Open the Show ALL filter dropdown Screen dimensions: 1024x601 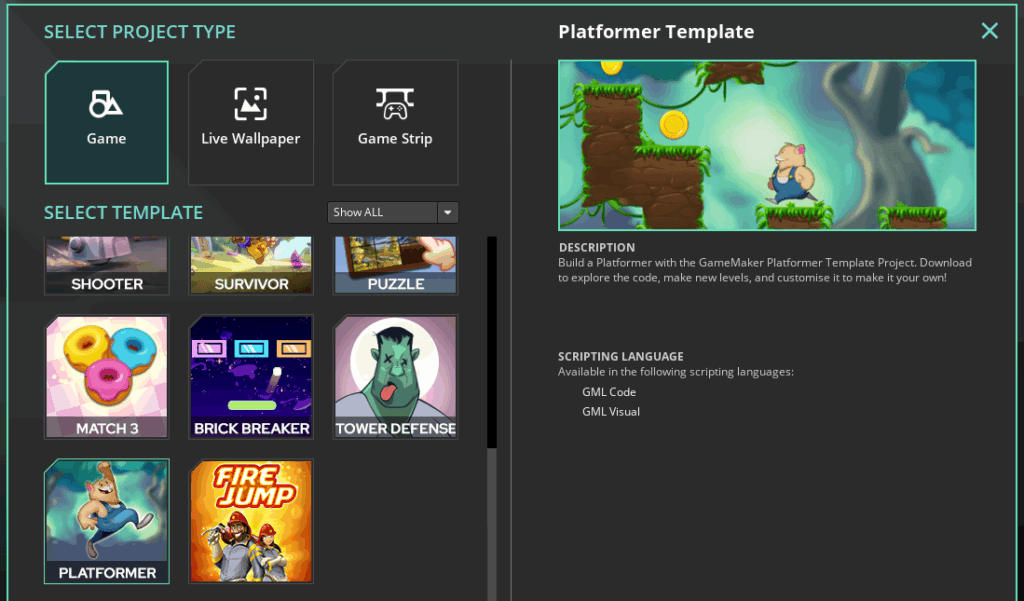point(382,212)
